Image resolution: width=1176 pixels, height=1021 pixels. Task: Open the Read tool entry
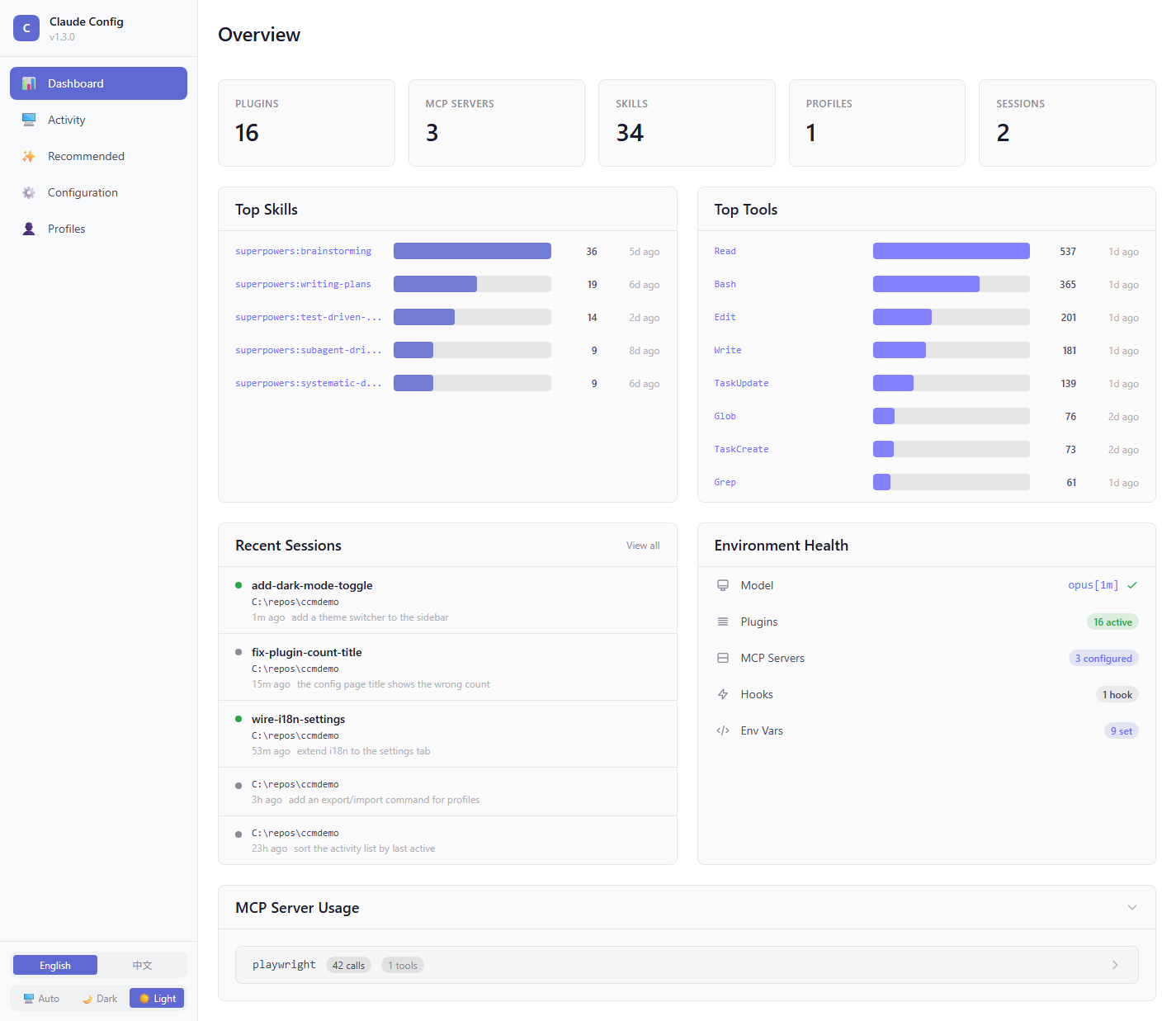[x=725, y=251]
